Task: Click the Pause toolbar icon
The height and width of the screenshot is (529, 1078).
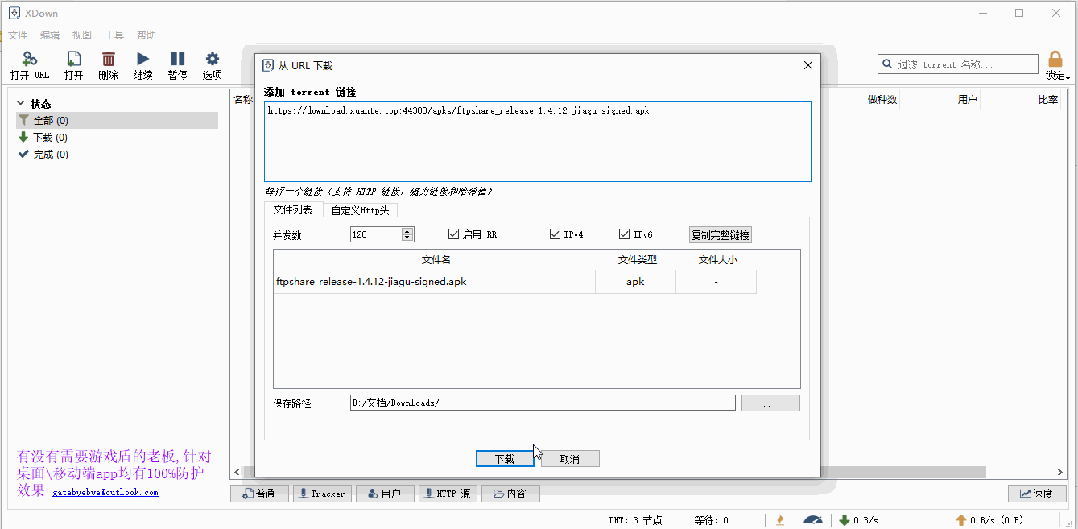Action: 177,60
